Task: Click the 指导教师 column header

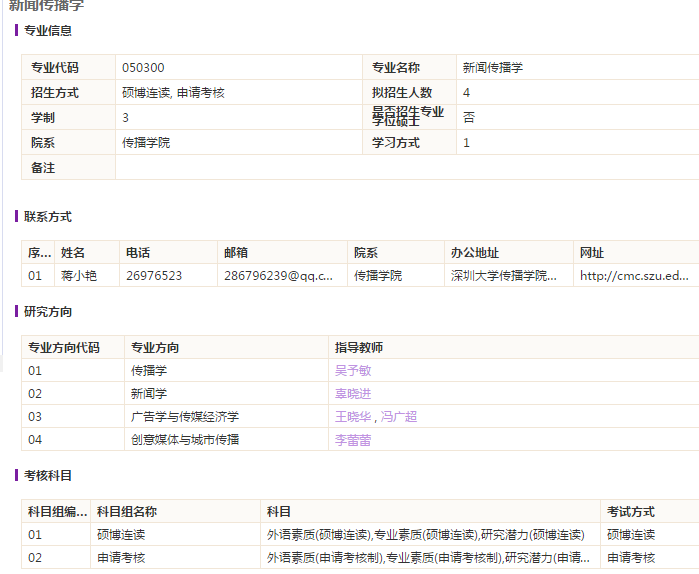Action: (x=359, y=348)
